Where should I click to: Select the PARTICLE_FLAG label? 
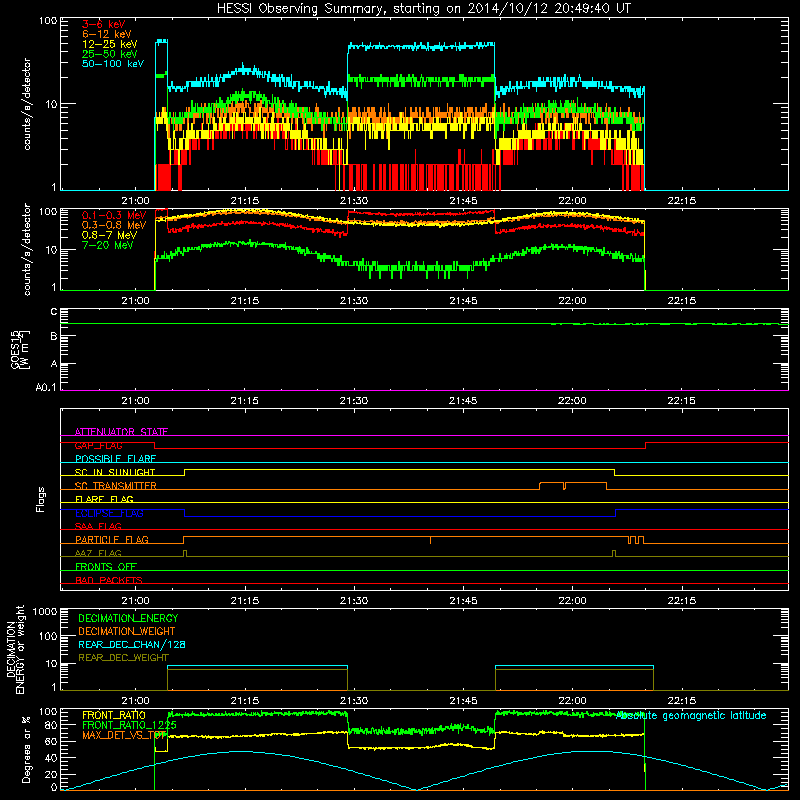click(112, 540)
